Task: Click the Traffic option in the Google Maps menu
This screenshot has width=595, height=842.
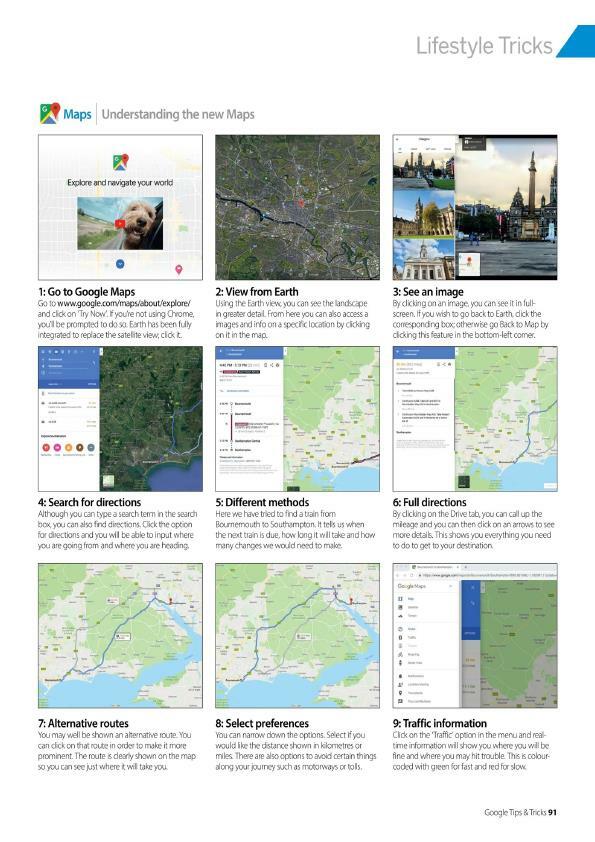Action: coord(411,637)
